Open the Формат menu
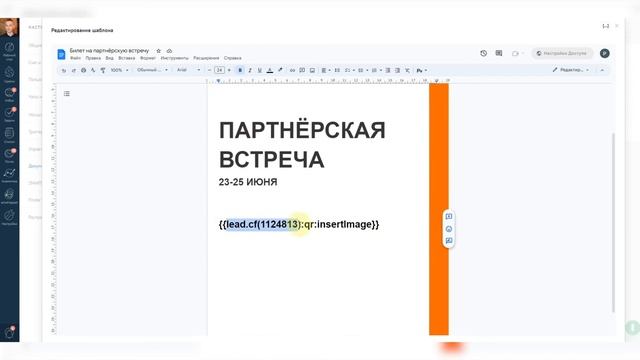The width and height of the screenshot is (640, 360). pyautogui.click(x=148, y=58)
